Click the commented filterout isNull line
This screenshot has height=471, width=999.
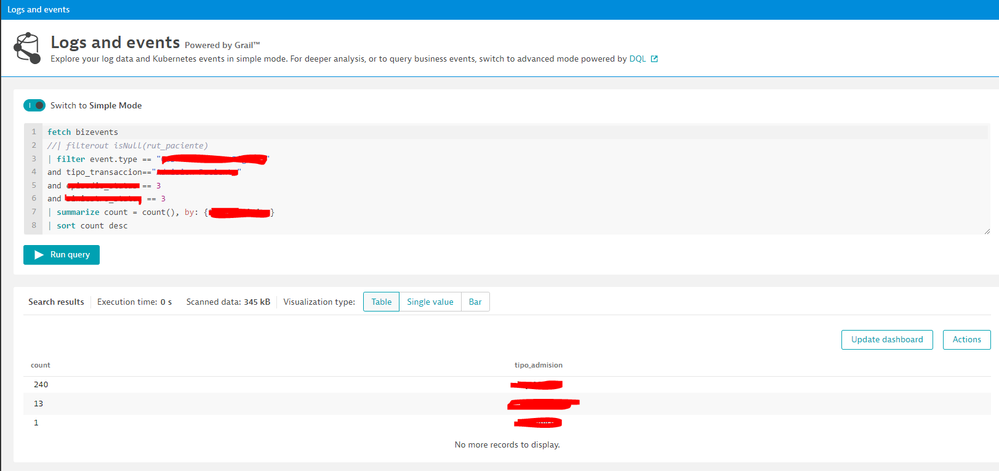click(x=130, y=145)
